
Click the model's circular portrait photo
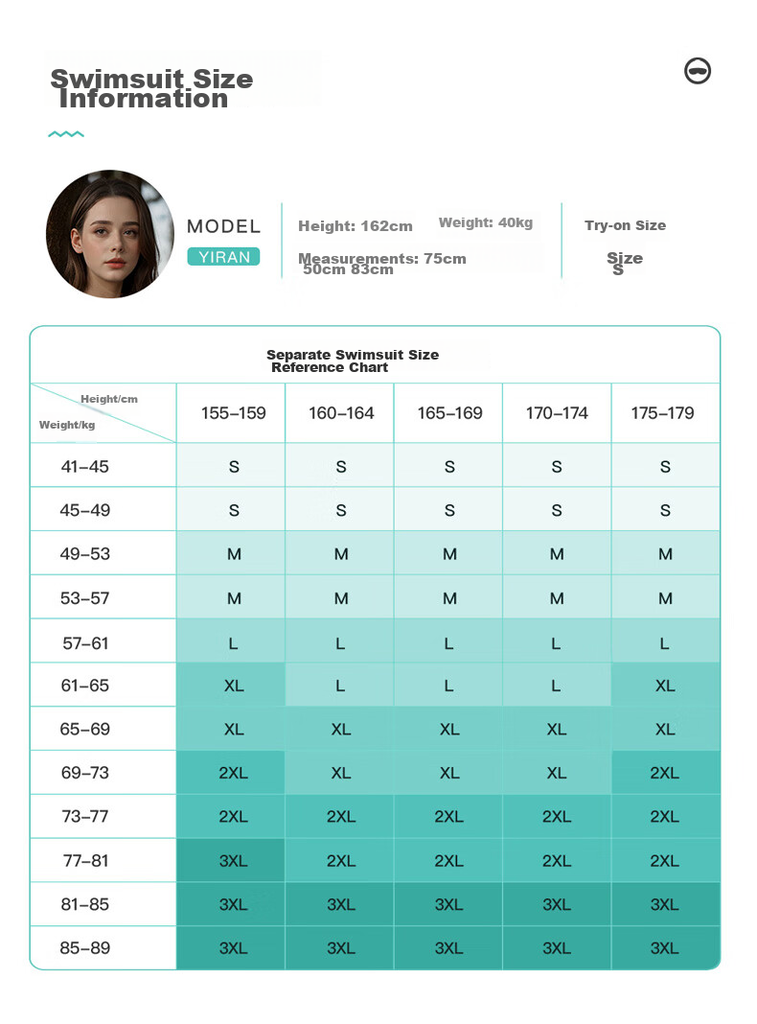110,234
